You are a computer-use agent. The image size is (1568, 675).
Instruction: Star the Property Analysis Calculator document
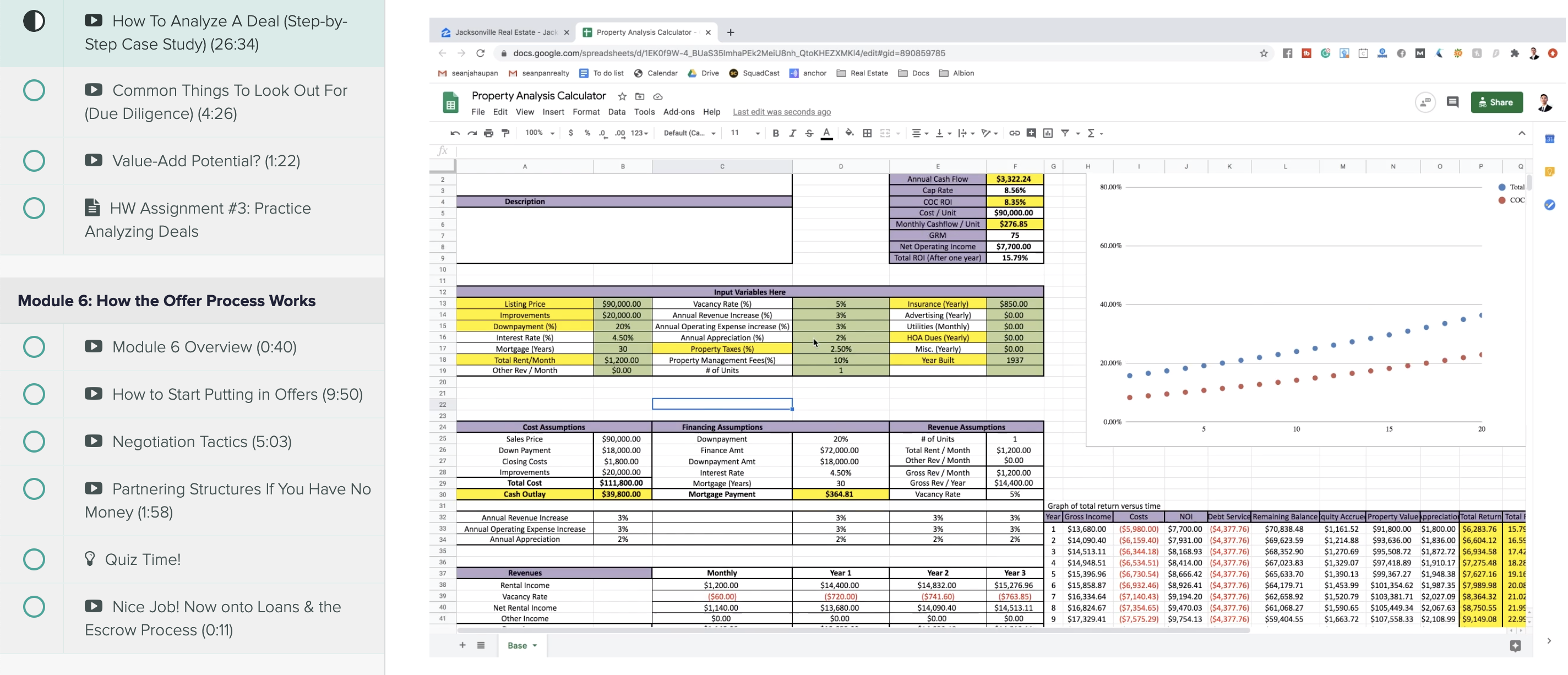[622, 96]
